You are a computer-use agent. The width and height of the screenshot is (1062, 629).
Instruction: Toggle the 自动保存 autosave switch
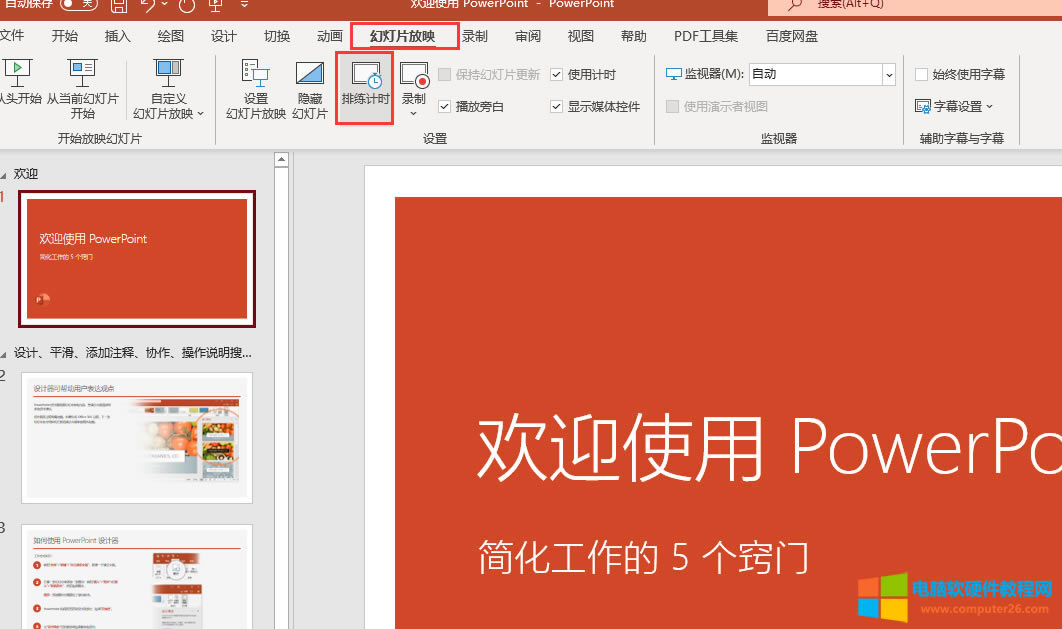coord(79,5)
